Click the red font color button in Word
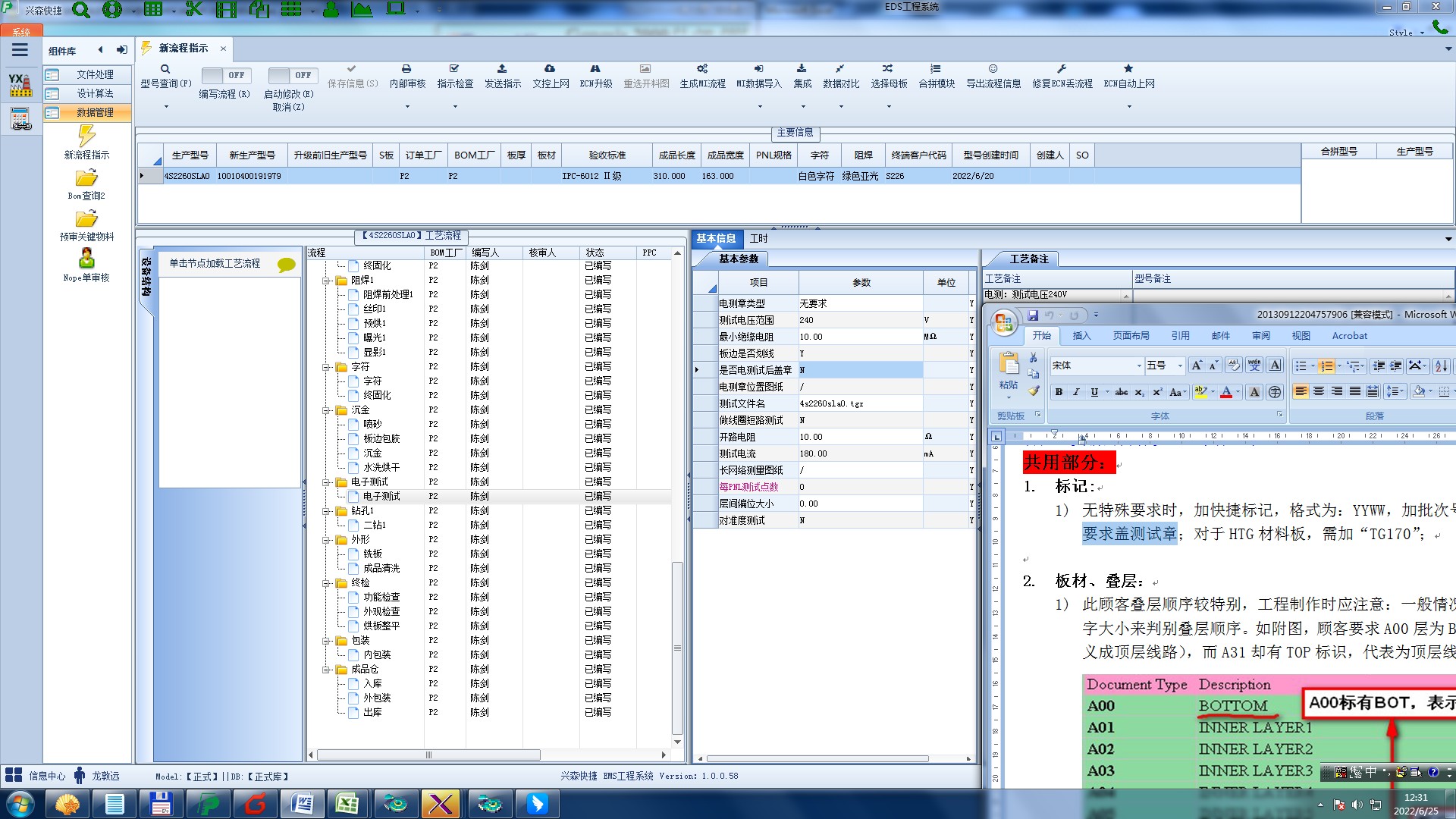1456x819 pixels. click(1226, 392)
